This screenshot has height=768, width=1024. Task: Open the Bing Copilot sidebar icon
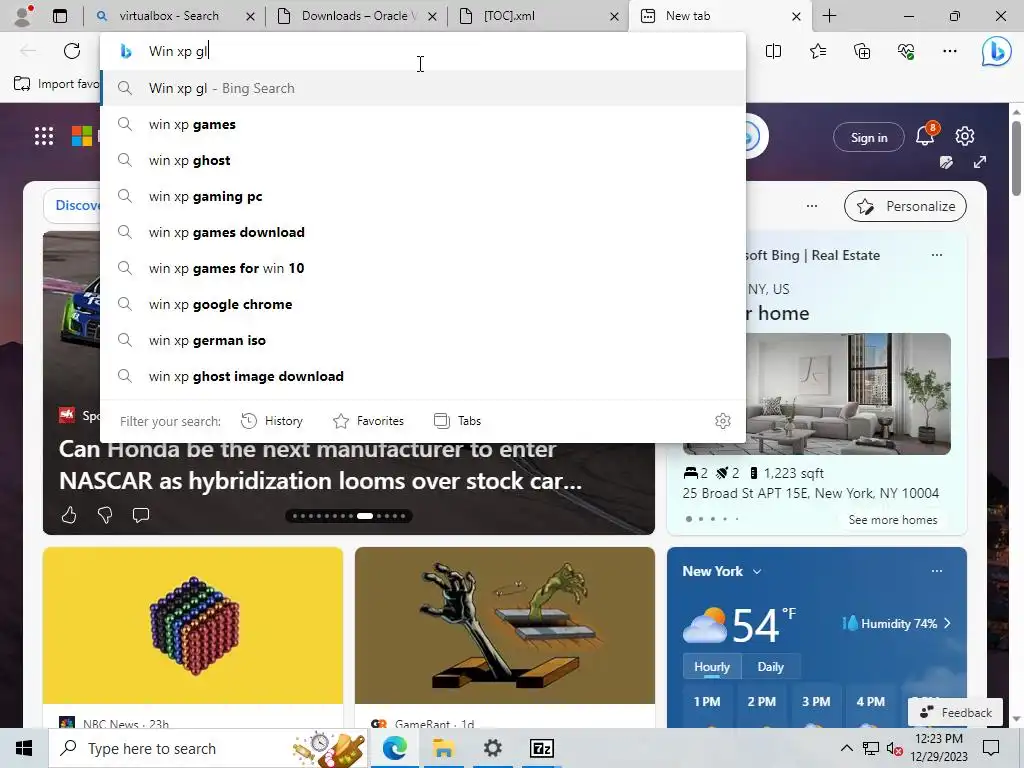click(997, 51)
